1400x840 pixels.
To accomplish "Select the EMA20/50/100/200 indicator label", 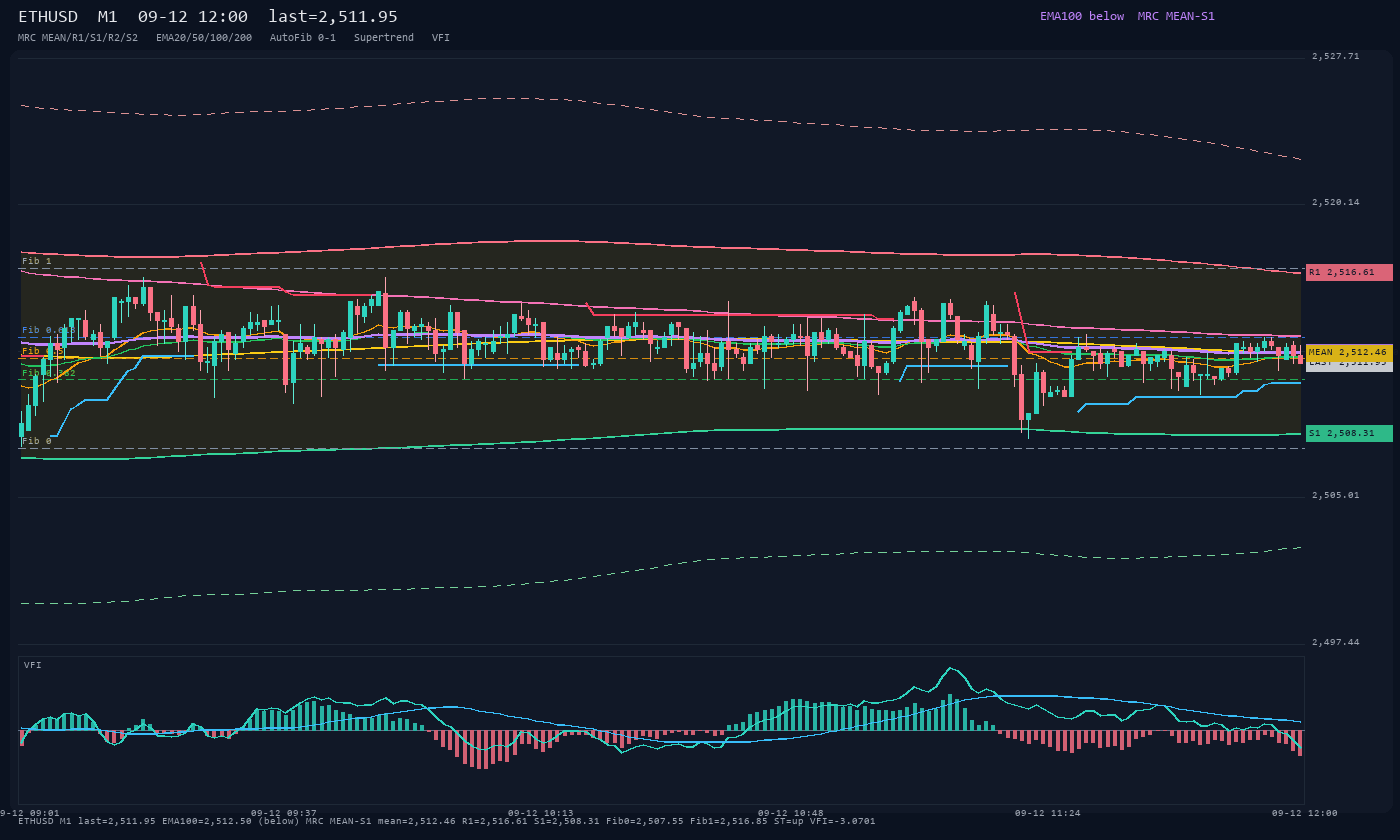I will click(x=204, y=37).
